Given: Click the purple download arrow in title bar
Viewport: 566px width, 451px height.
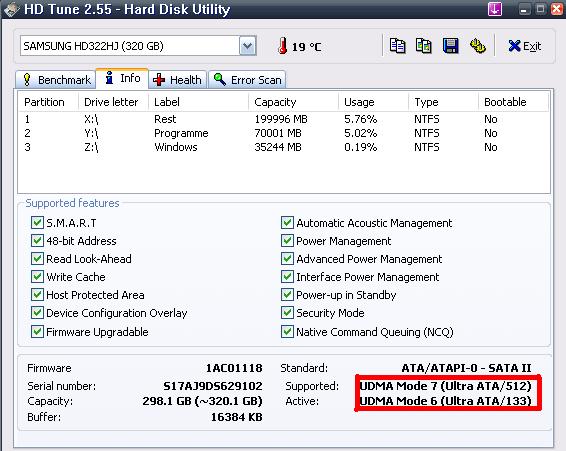Looking at the screenshot, I should (x=495, y=8).
